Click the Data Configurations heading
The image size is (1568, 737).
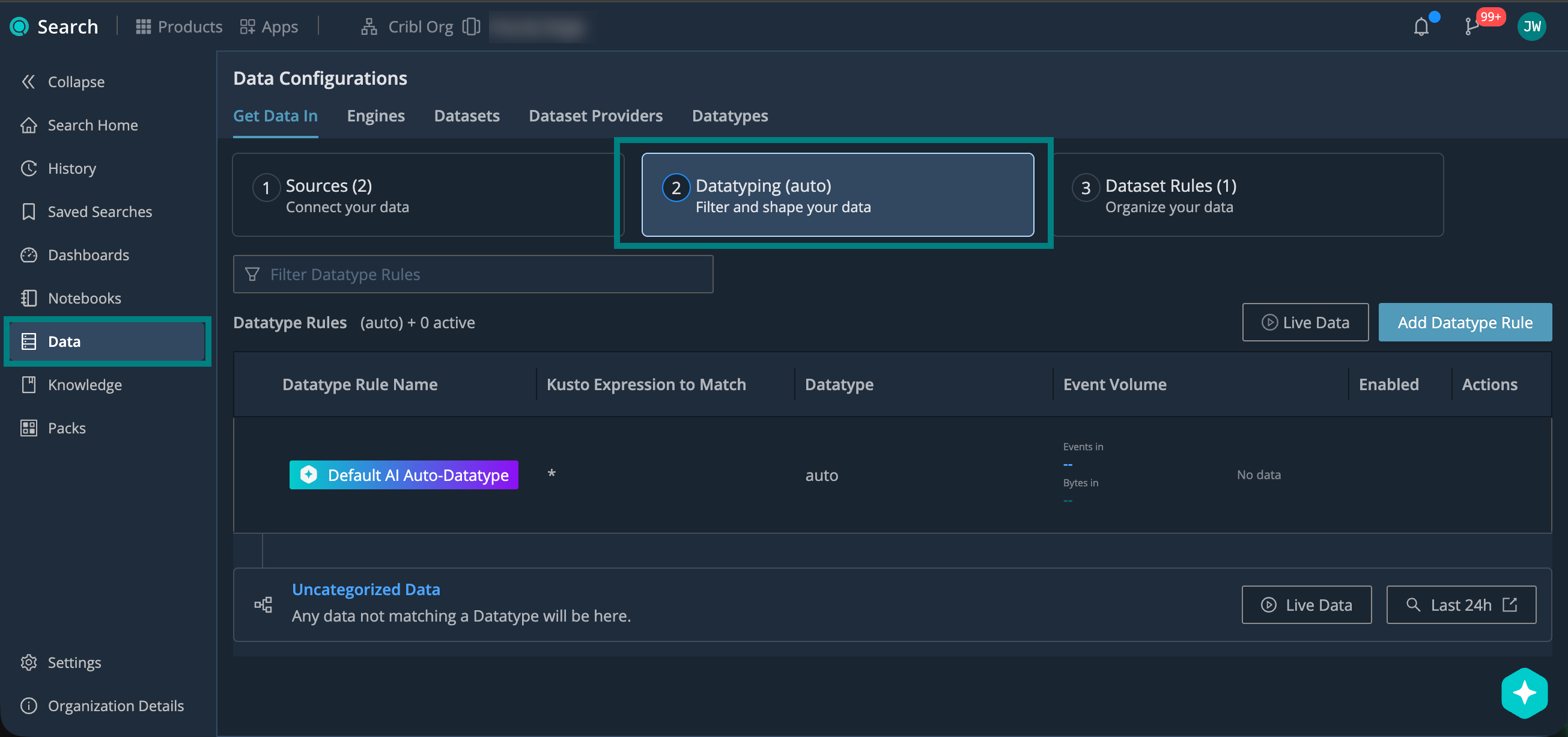coord(320,78)
